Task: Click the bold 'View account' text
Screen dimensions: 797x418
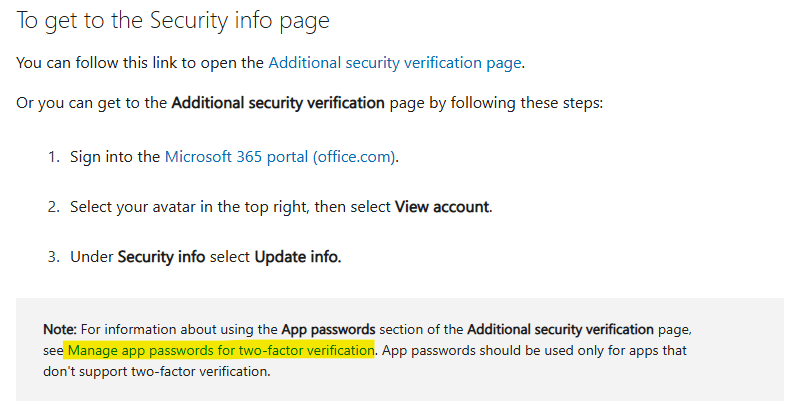Action: pos(442,207)
